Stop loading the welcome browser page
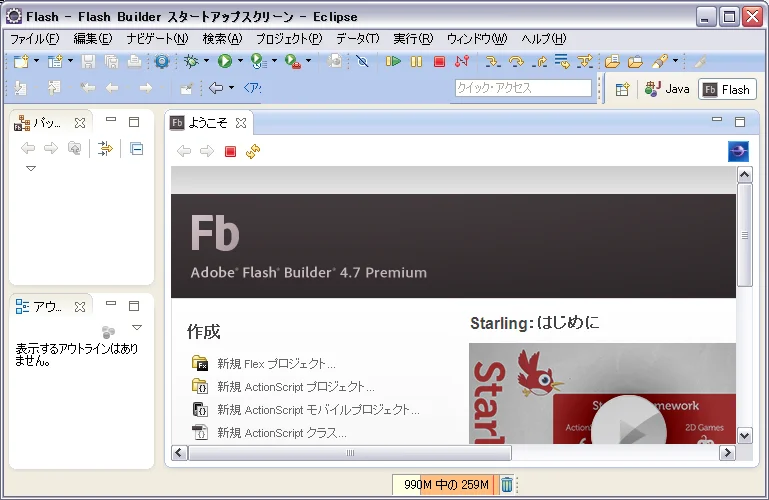 pos(230,151)
